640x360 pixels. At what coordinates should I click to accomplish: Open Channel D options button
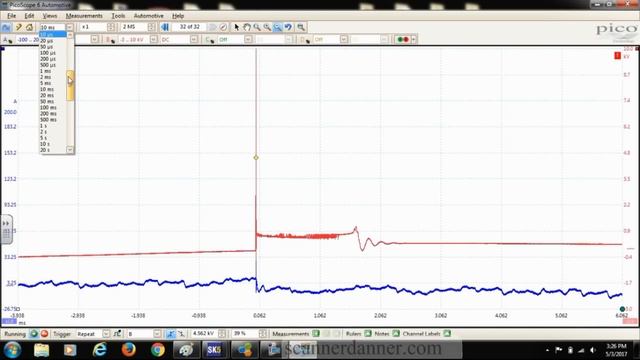(305, 40)
